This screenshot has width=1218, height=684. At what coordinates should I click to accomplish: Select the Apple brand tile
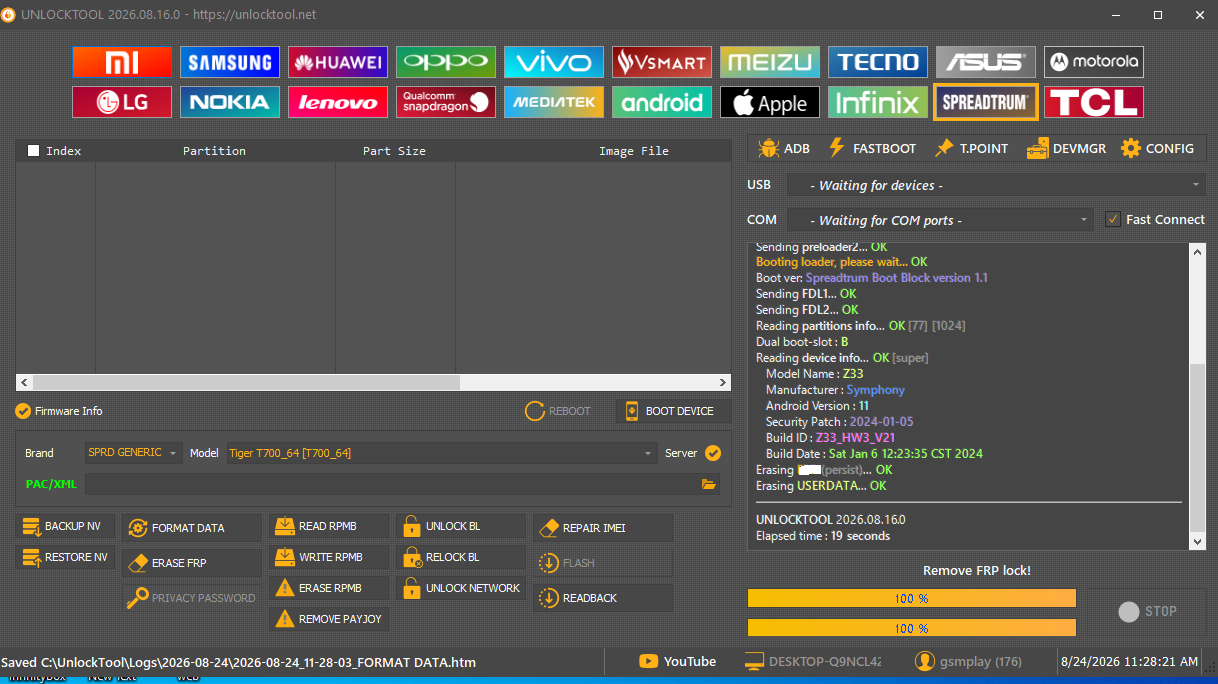click(770, 102)
